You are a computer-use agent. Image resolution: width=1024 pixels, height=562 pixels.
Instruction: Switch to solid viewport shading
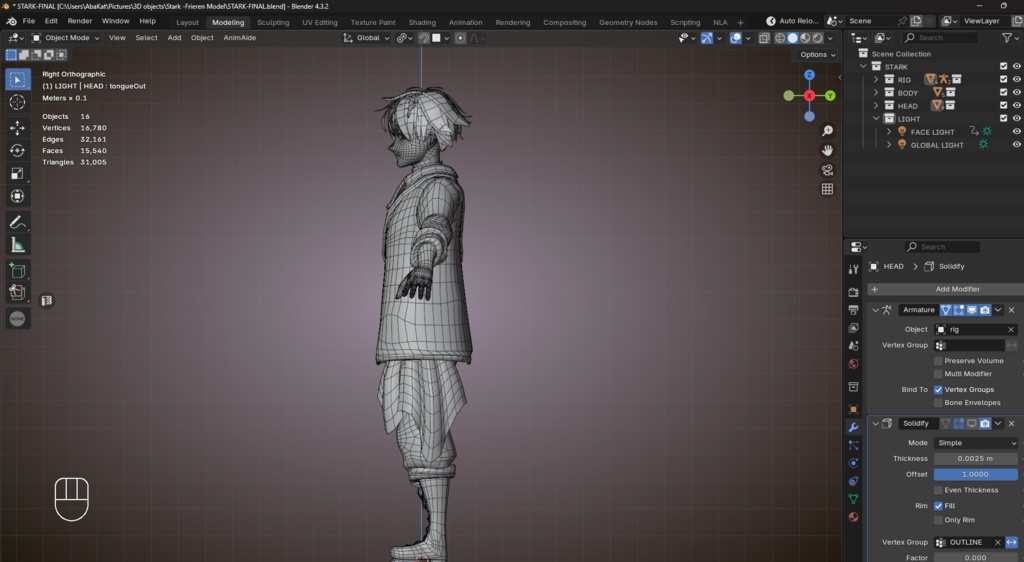point(792,38)
